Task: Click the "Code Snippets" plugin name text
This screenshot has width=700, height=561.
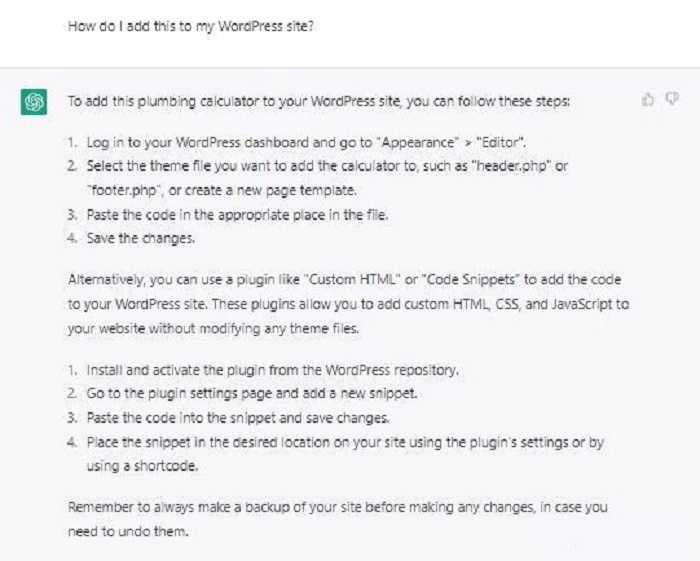Action: (x=471, y=280)
